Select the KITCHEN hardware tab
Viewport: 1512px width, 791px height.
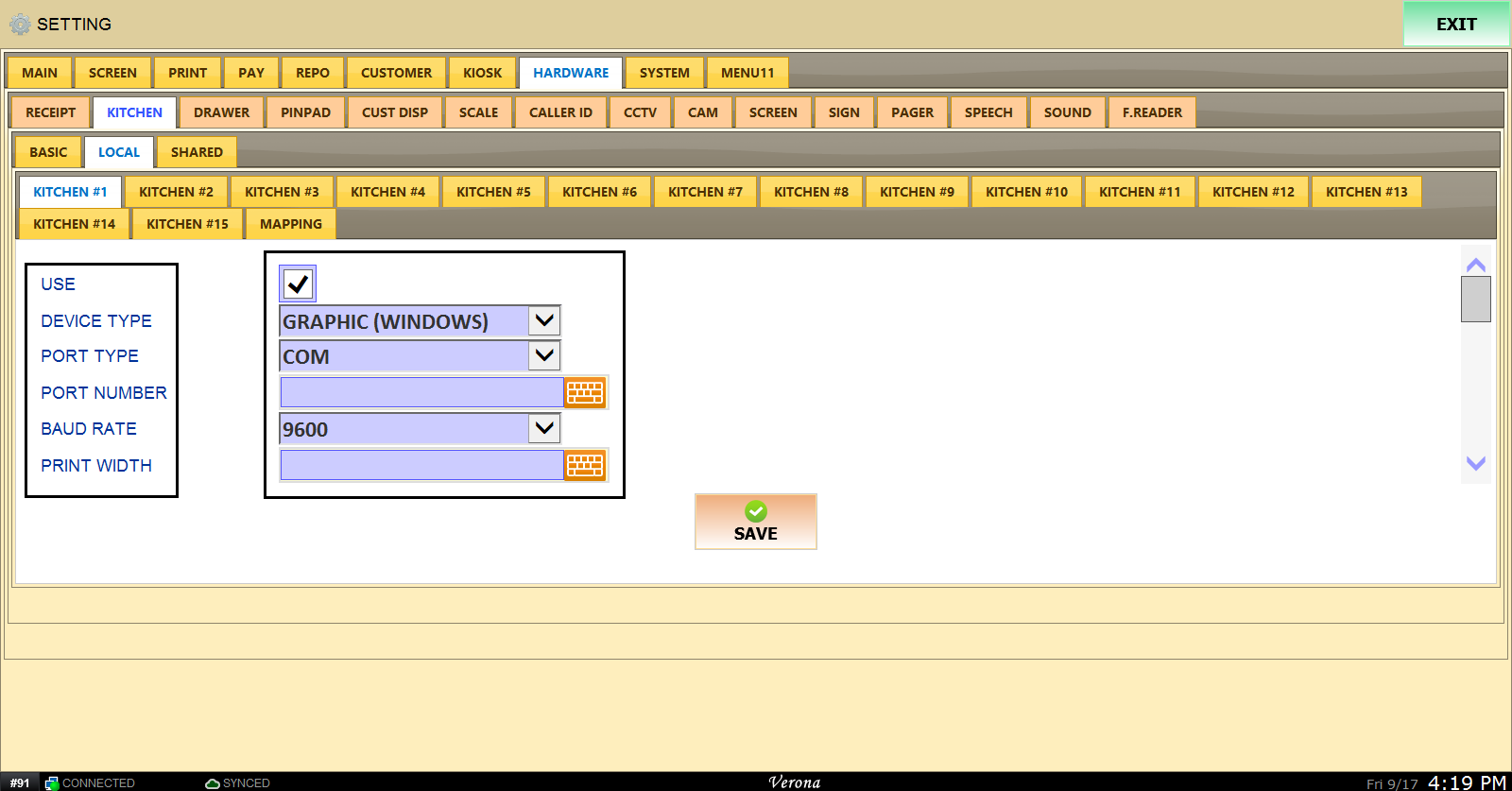click(134, 112)
